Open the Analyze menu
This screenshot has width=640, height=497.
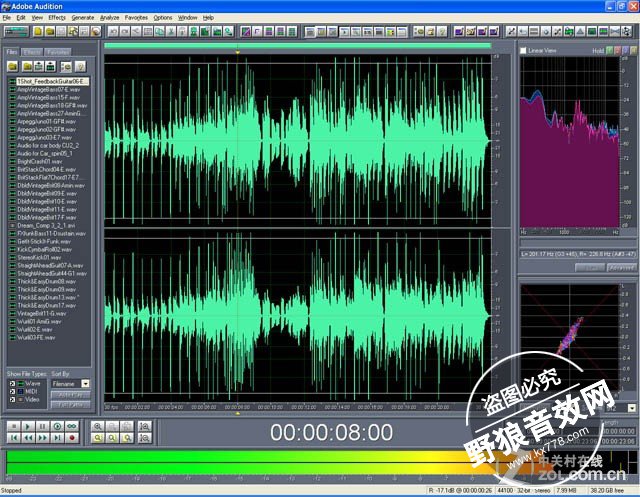click(109, 18)
